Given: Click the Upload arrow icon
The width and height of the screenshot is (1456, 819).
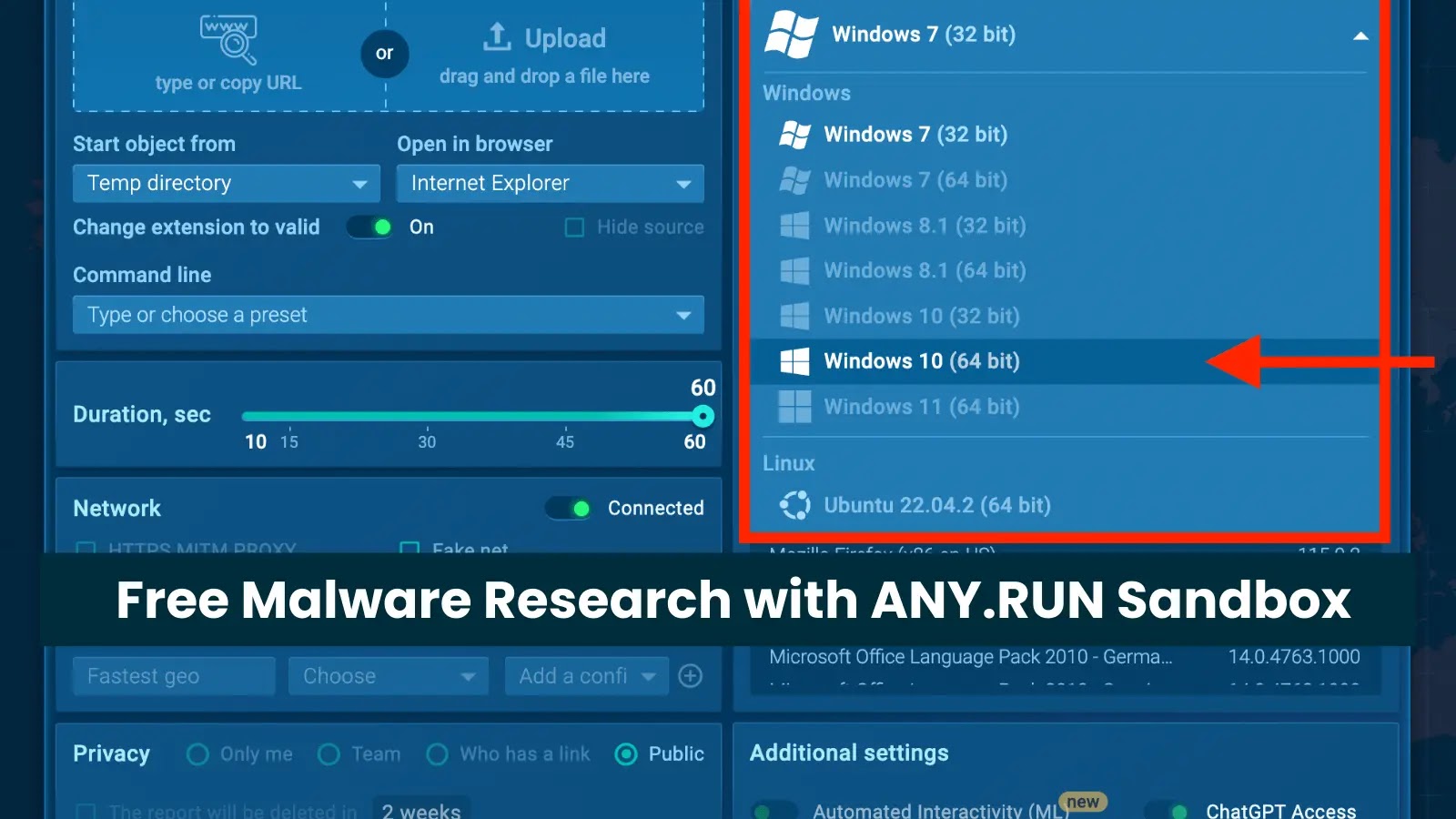Looking at the screenshot, I should click(497, 37).
